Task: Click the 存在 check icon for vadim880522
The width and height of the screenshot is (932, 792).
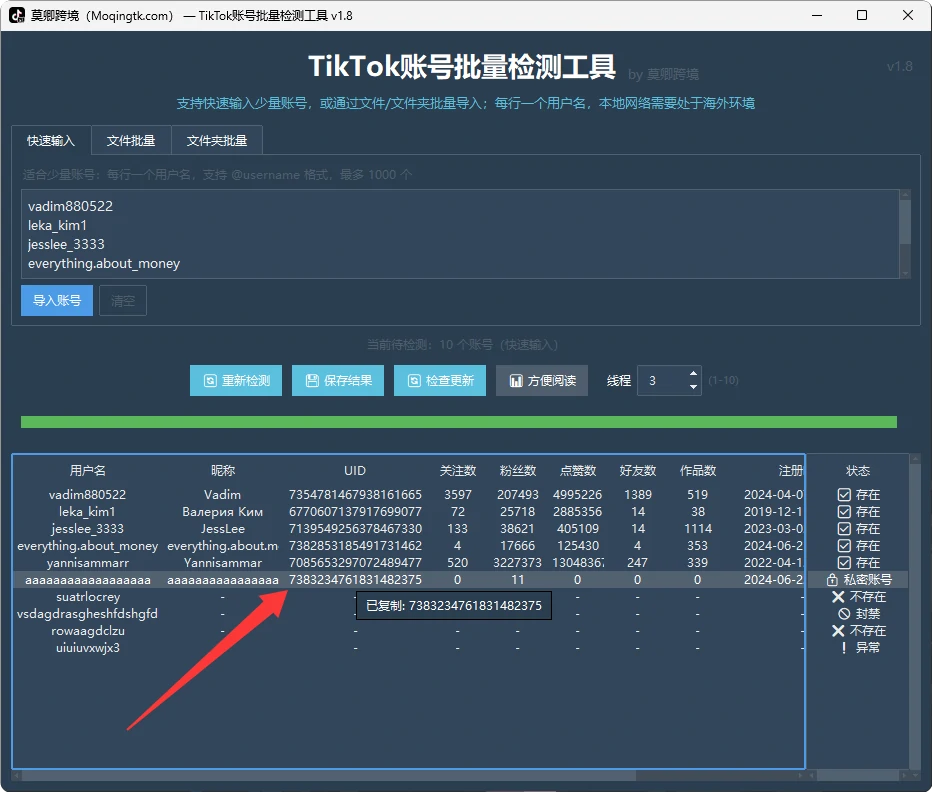Action: pos(844,495)
